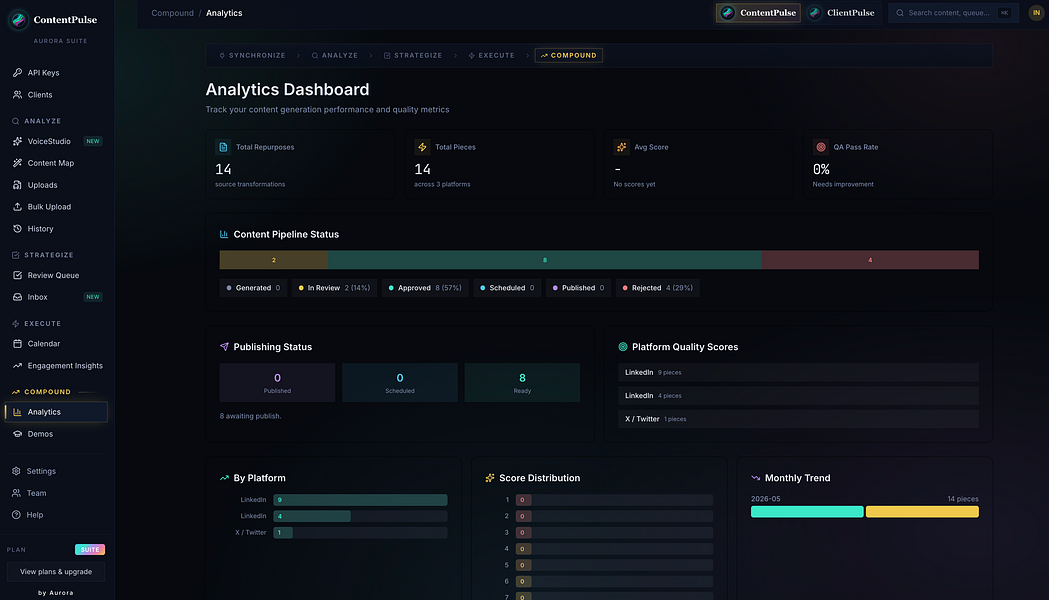The height and width of the screenshot is (600, 1049).
Task: Click the QA Pass Rate target icon
Action: (821, 147)
